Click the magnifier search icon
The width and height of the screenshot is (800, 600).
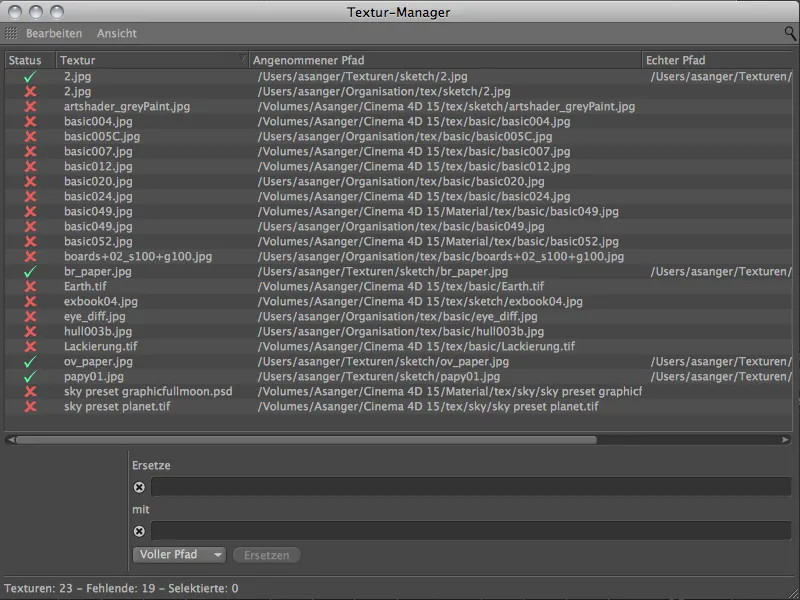click(x=790, y=34)
